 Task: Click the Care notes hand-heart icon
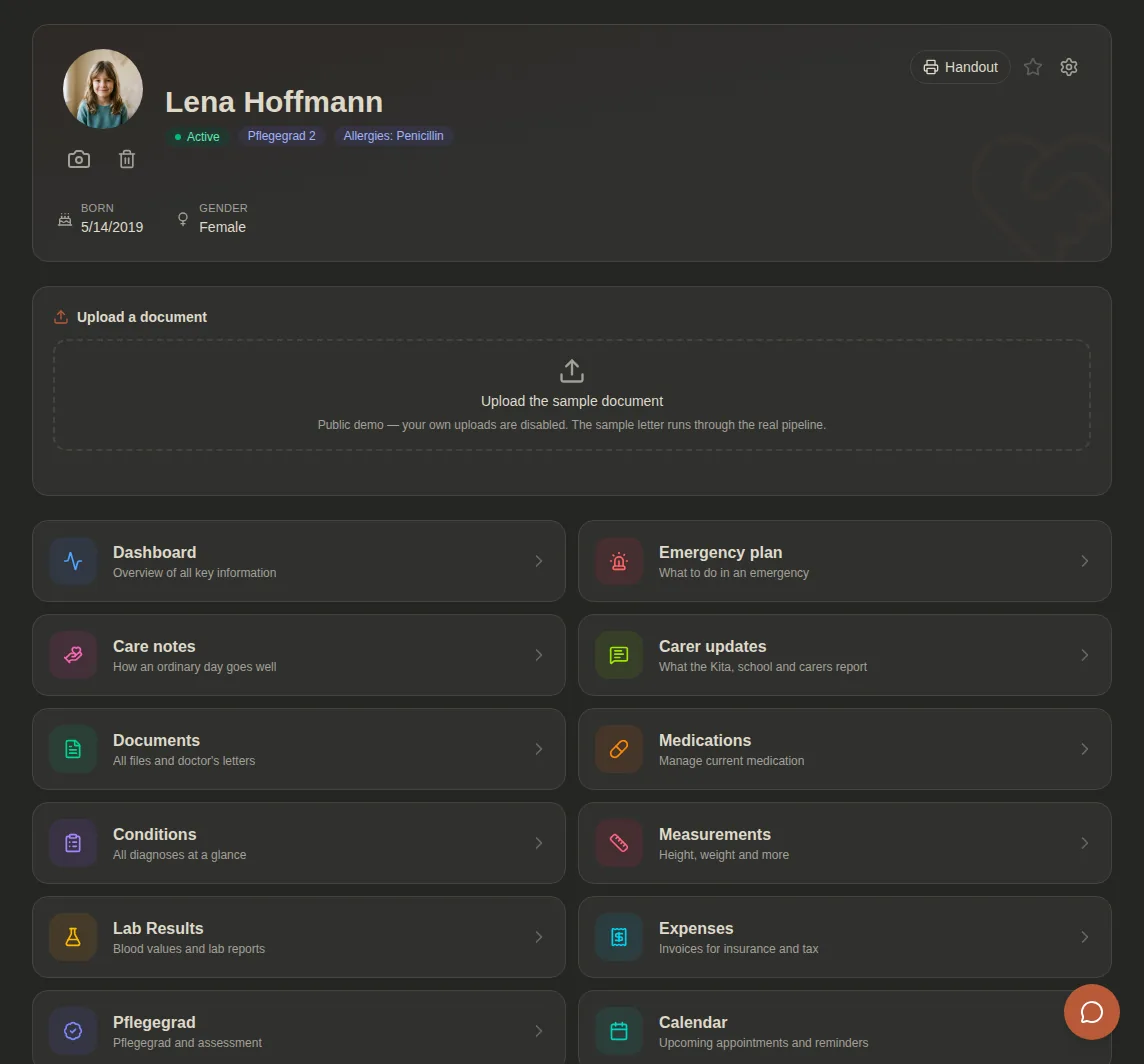click(x=73, y=655)
